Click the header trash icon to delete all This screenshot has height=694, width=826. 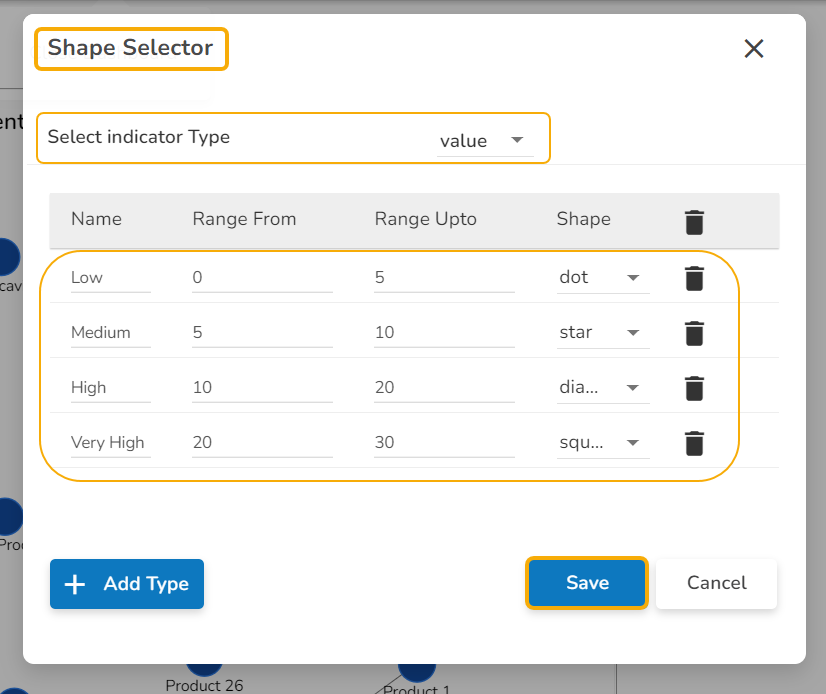point(695,222)
